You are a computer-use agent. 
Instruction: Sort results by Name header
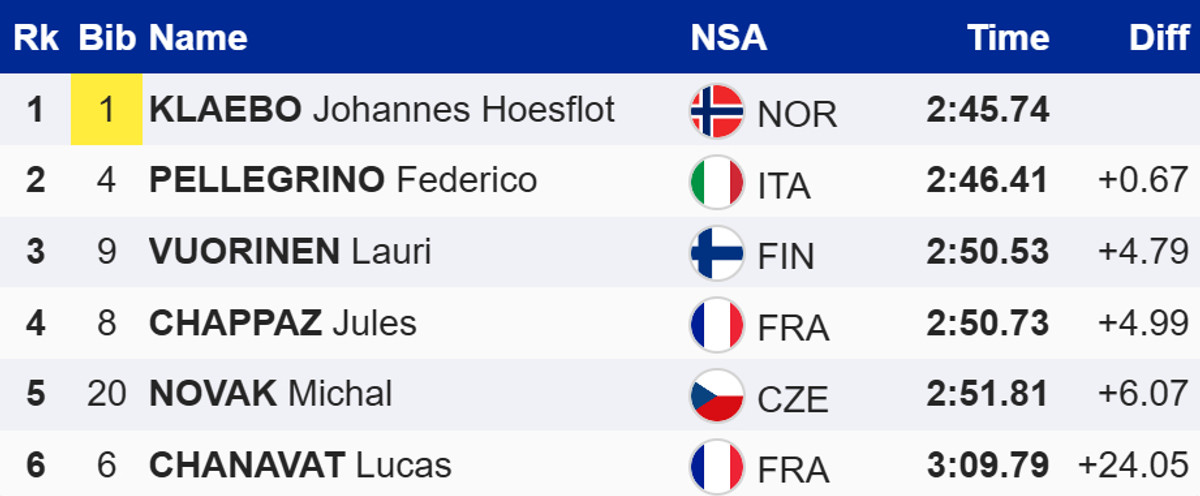(x=198, y=38)
